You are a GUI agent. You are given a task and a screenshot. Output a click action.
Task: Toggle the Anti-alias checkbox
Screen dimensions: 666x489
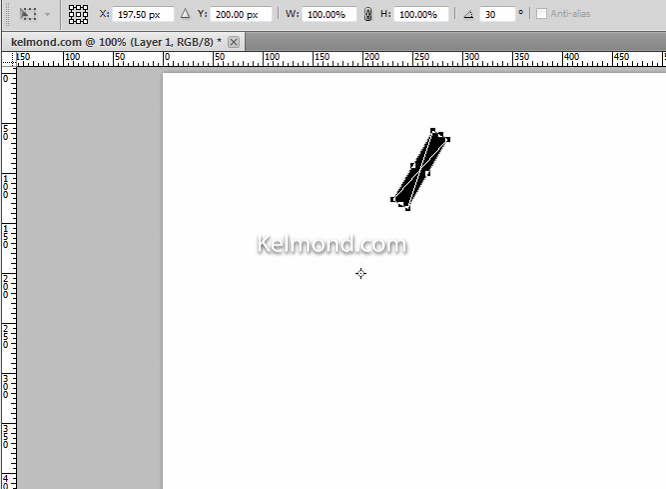(x=541, y=14)
